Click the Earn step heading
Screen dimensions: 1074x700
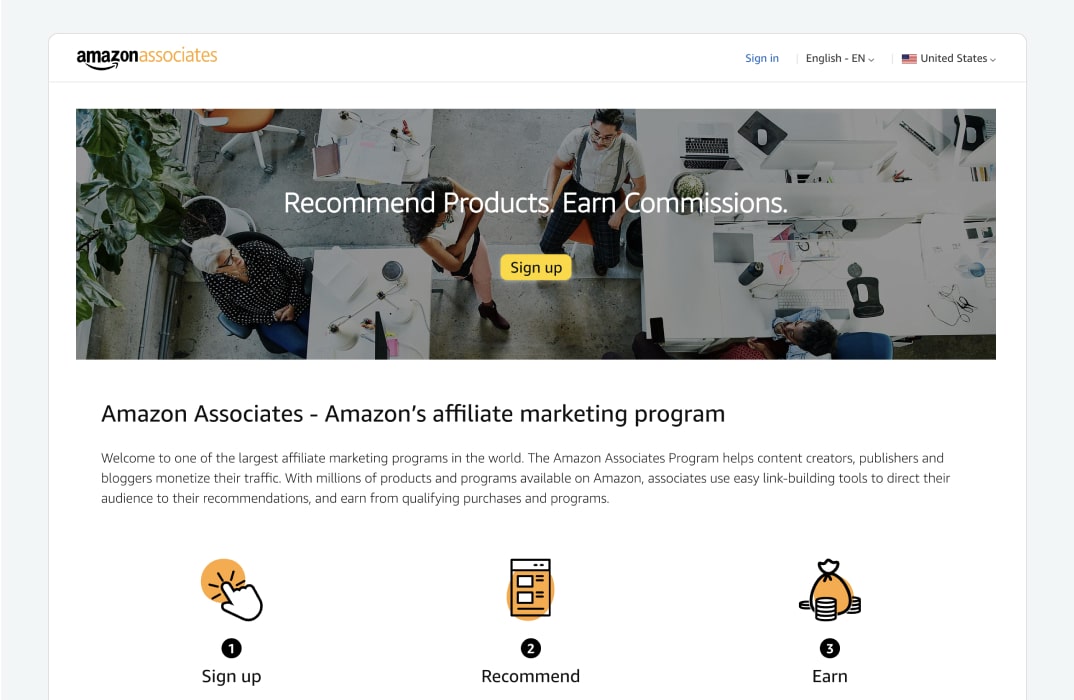click(x=829, y=677)
